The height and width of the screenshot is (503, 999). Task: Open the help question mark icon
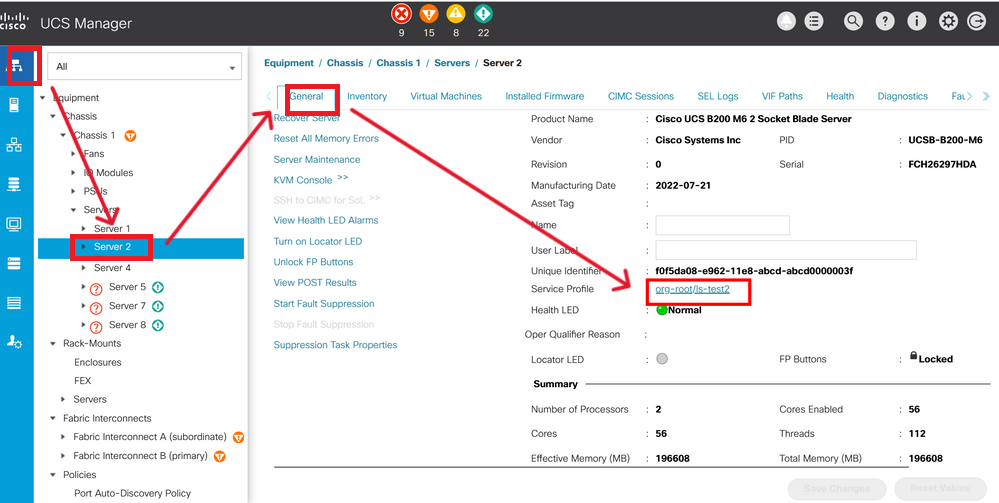885,22
